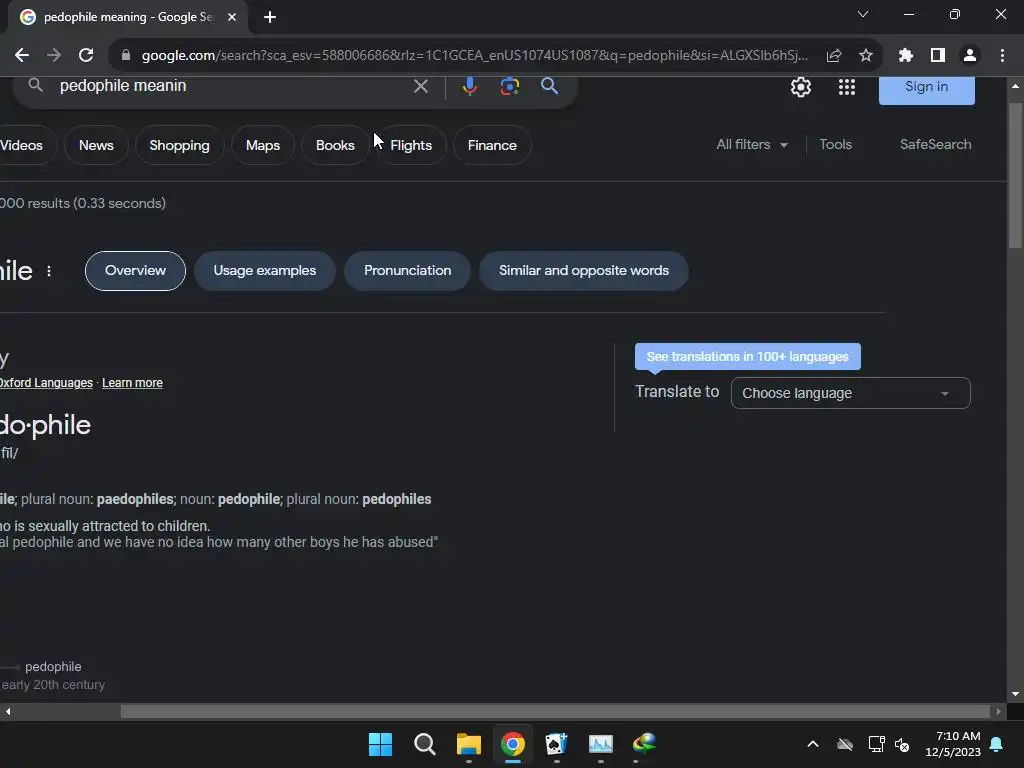This screenshot has width=1024, height=768.
Task: Select the News filter chip
Action: 96,145
